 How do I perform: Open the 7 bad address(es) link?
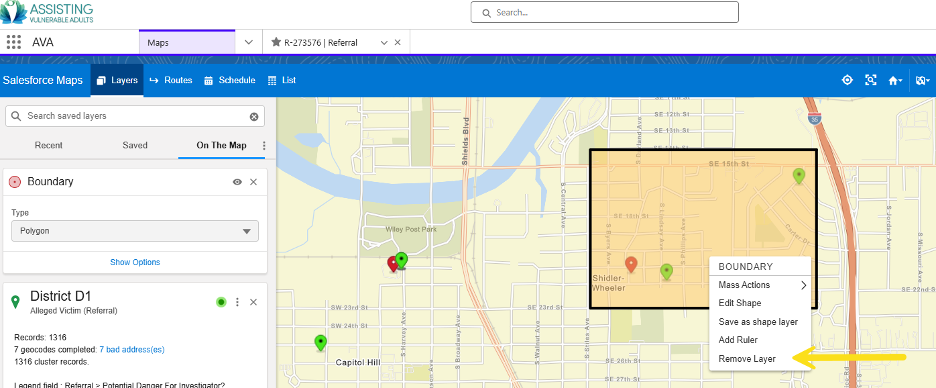132,349
